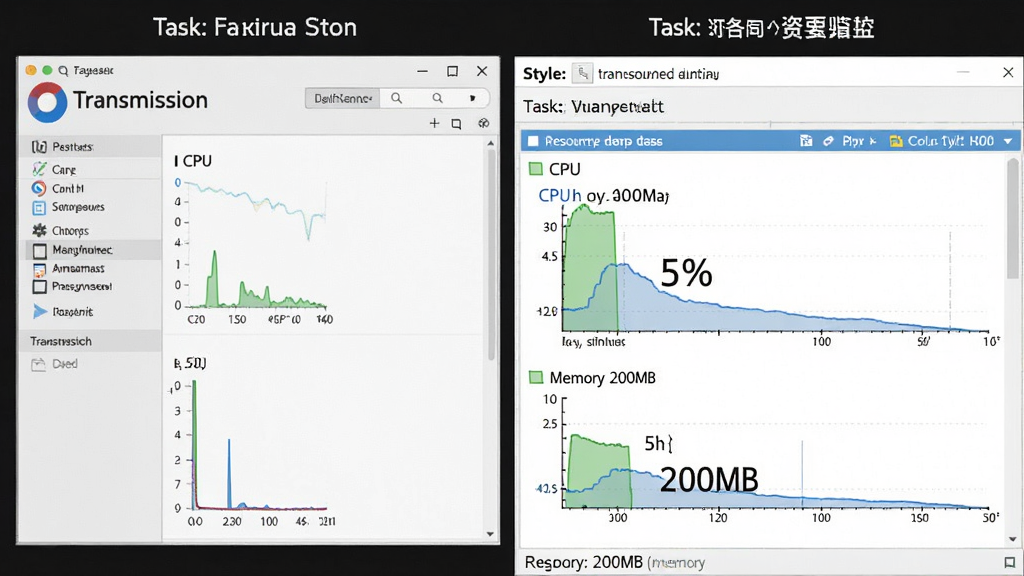
Task: Click the Rosoenit play arrow icon
Action: [40, 312]
